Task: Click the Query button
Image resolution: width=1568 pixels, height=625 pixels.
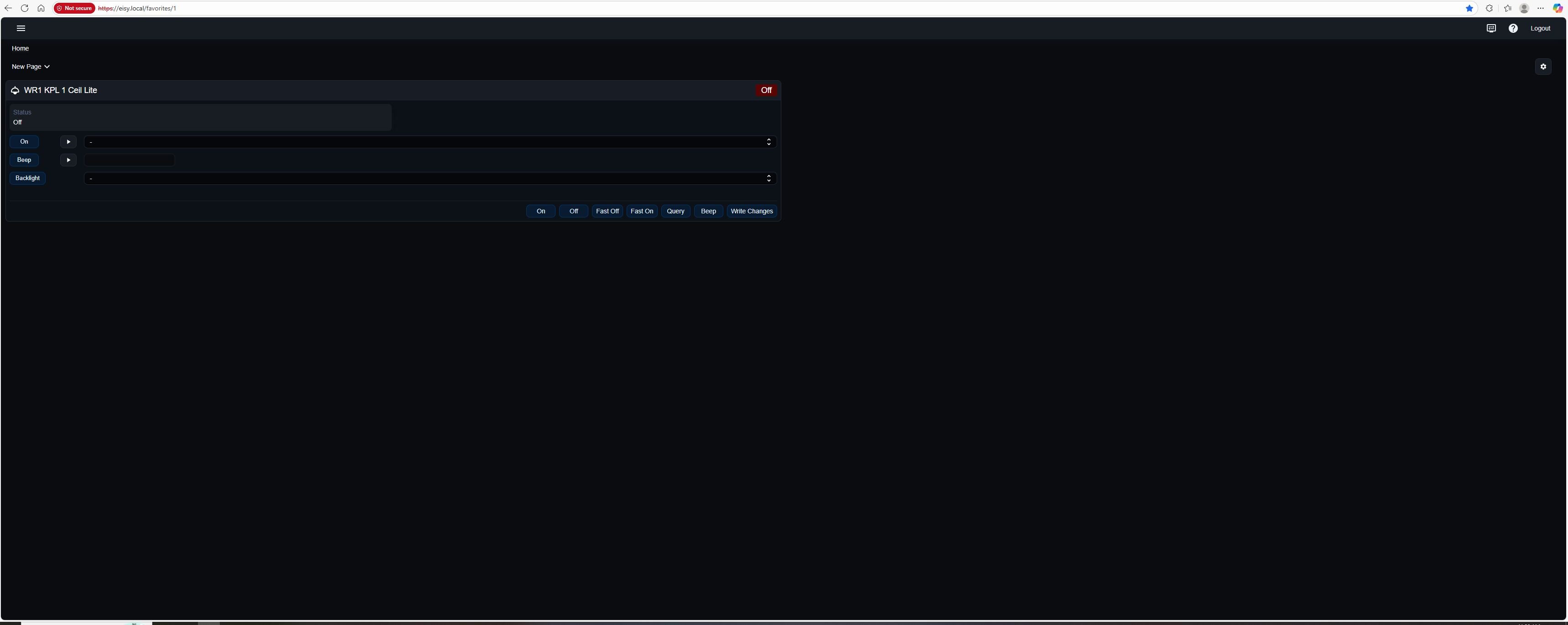Action: click(x=675, y=211)
